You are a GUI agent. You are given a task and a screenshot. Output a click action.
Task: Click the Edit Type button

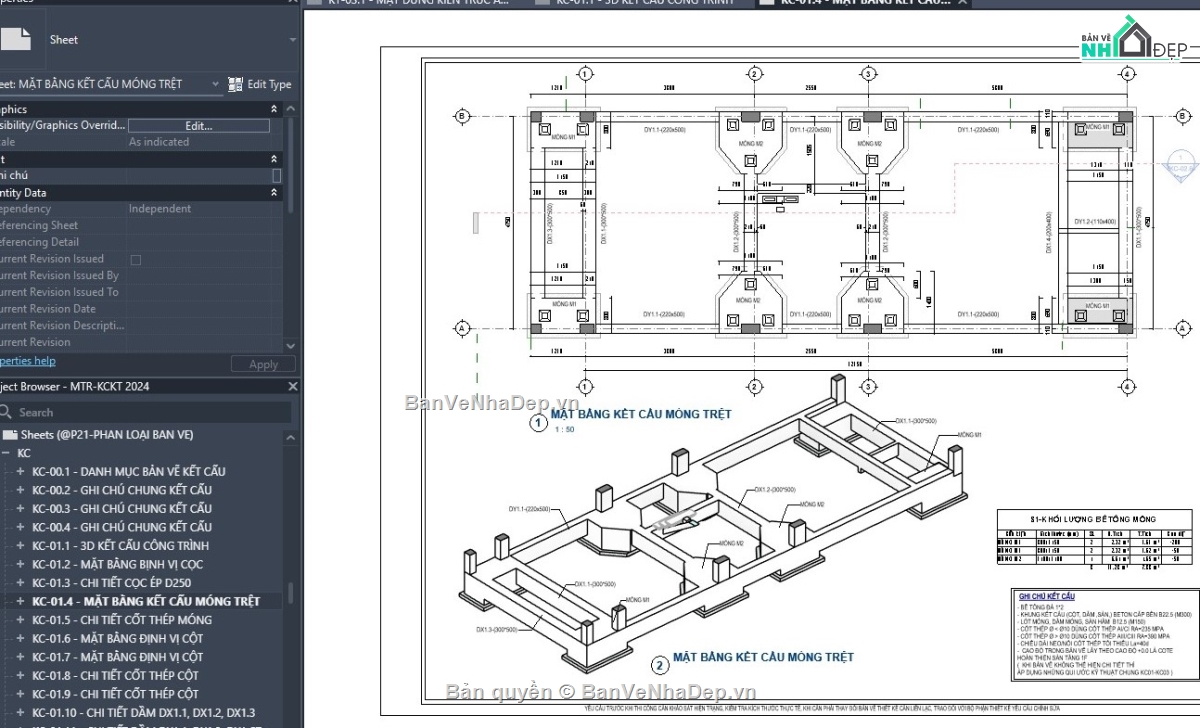point(260,84)
